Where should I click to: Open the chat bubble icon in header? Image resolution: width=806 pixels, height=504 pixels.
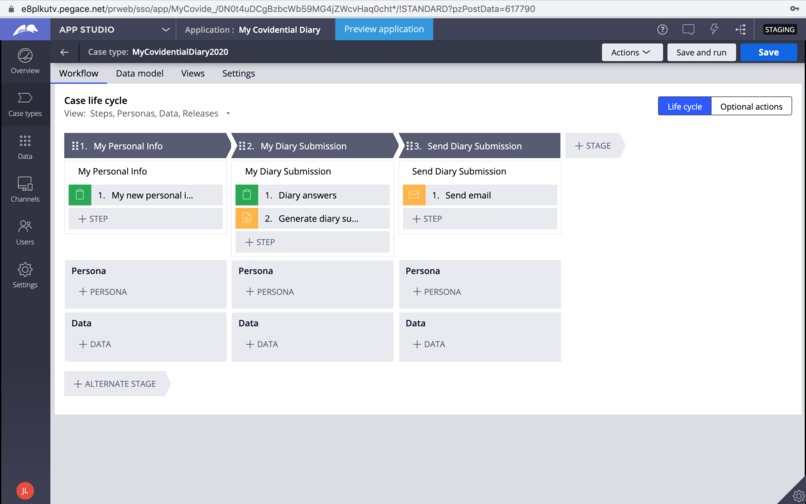(x=688, y=30)
